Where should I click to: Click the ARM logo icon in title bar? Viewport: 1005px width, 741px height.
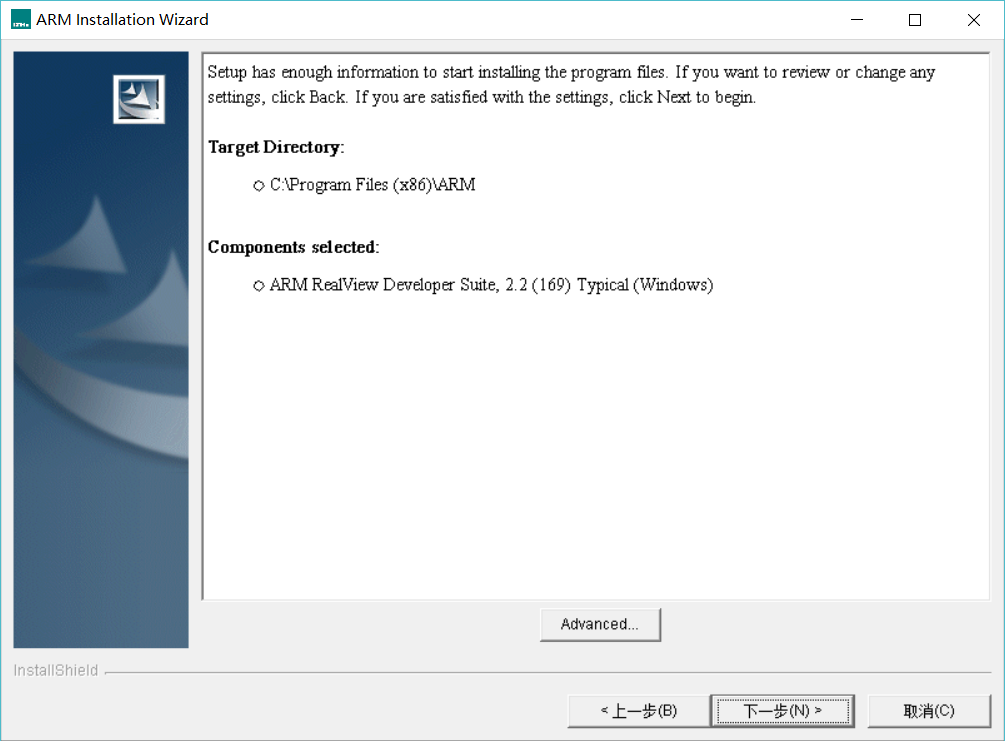click(x=21, y=20)
